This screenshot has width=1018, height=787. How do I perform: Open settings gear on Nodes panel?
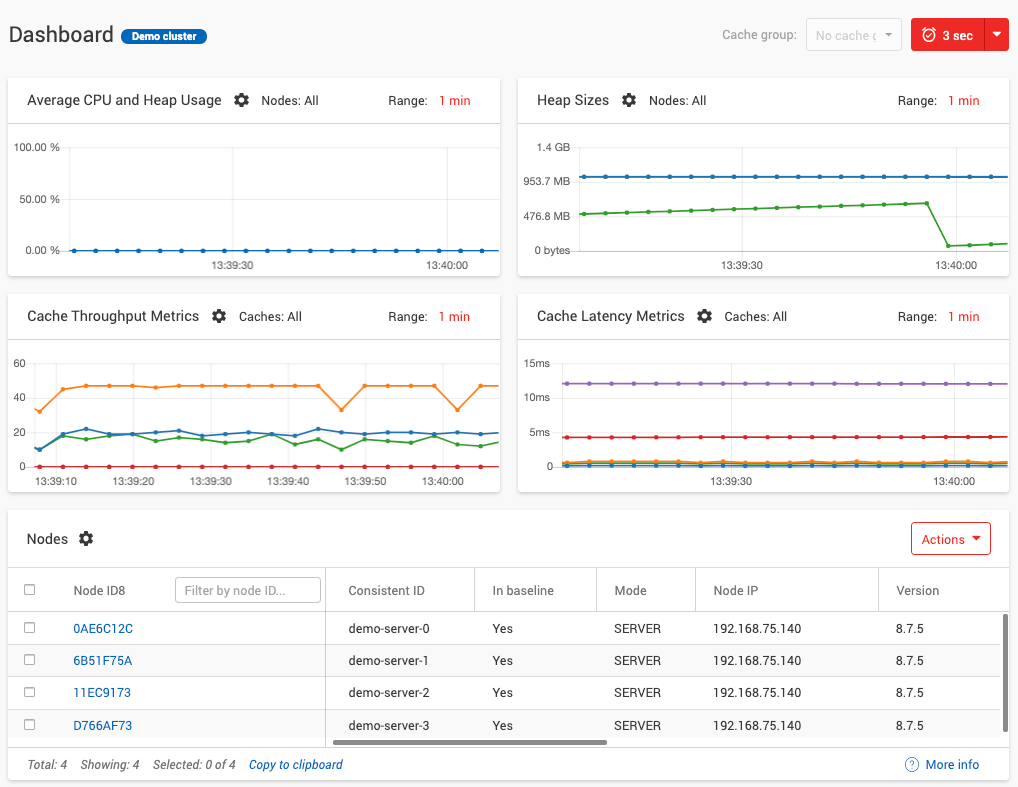(x=86, y=539)
